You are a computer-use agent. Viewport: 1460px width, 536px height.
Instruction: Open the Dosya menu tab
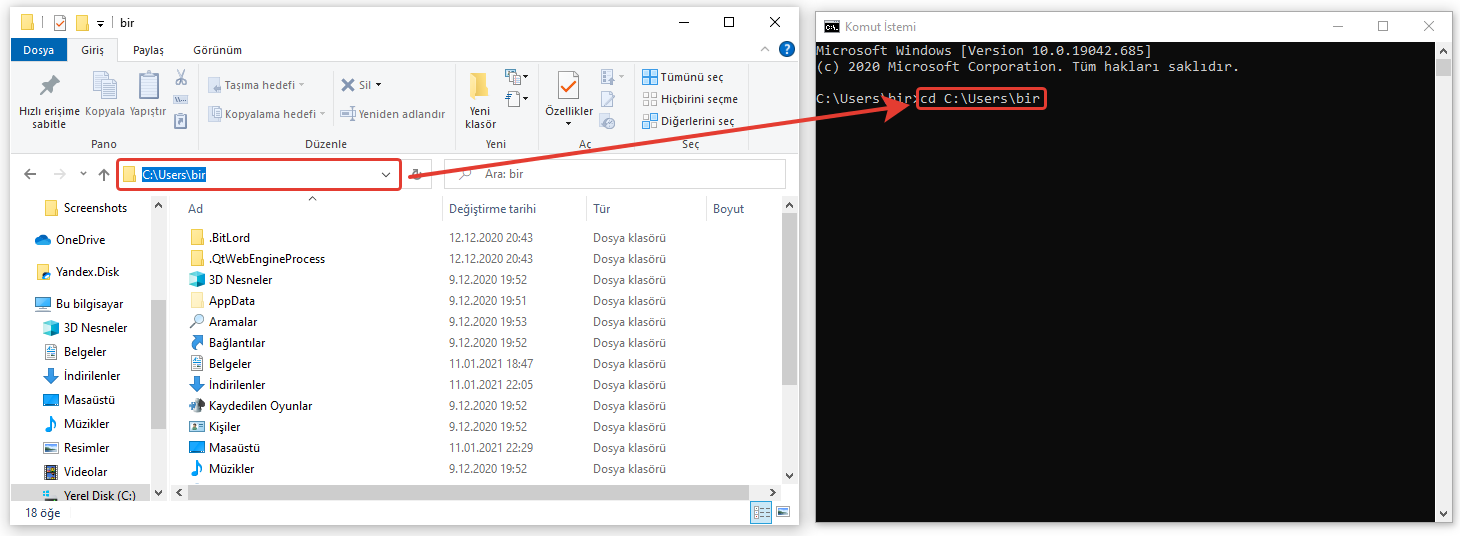click(38, 50)
